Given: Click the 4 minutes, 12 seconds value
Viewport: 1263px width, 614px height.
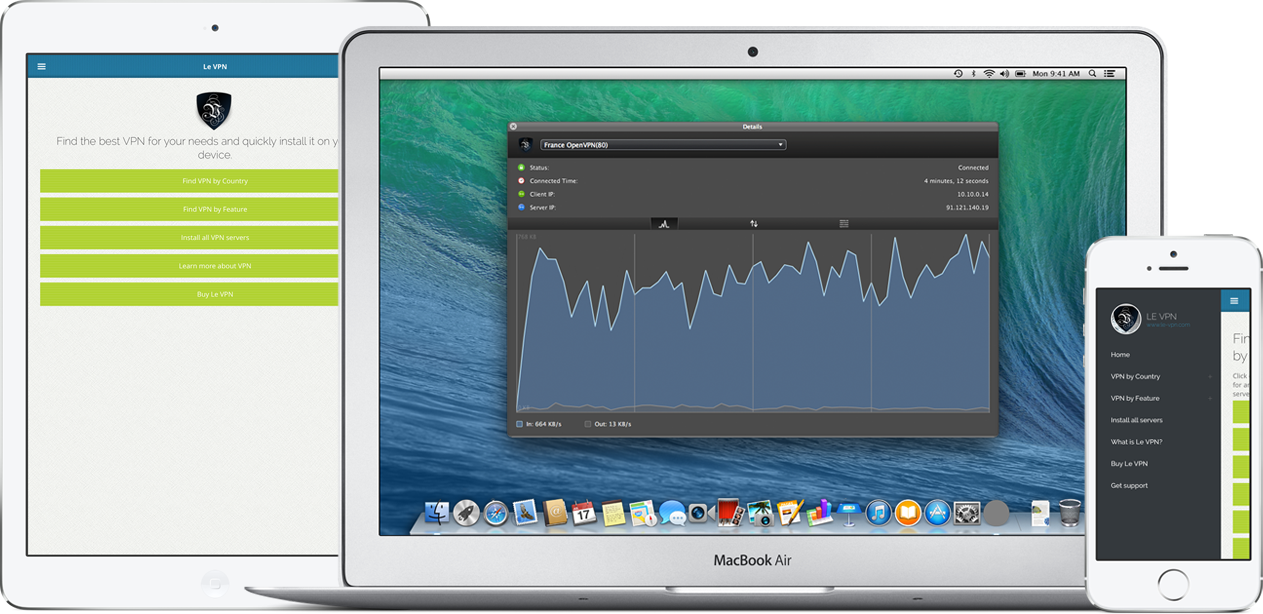Looking at the screenshot, I should pos(956,181).
